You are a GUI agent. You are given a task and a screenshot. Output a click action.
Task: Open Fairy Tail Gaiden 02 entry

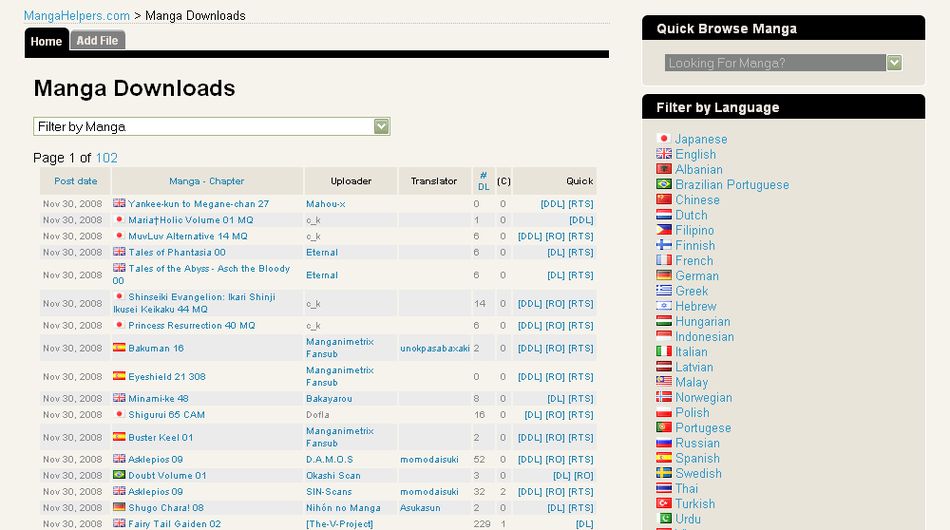pyautogui.click(x=174, y=524)
